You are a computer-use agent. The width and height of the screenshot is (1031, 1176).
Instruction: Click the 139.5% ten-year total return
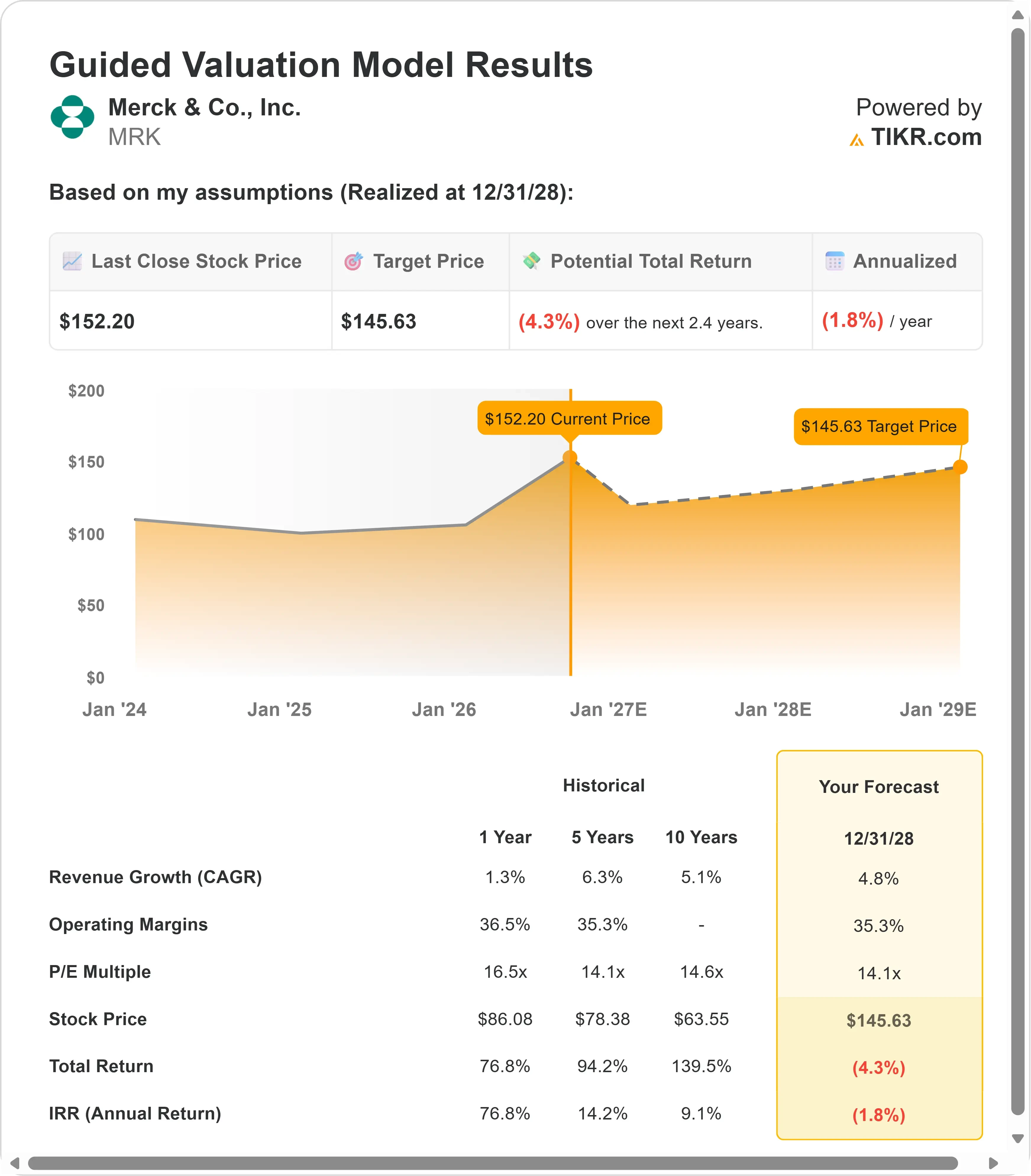702,1066
